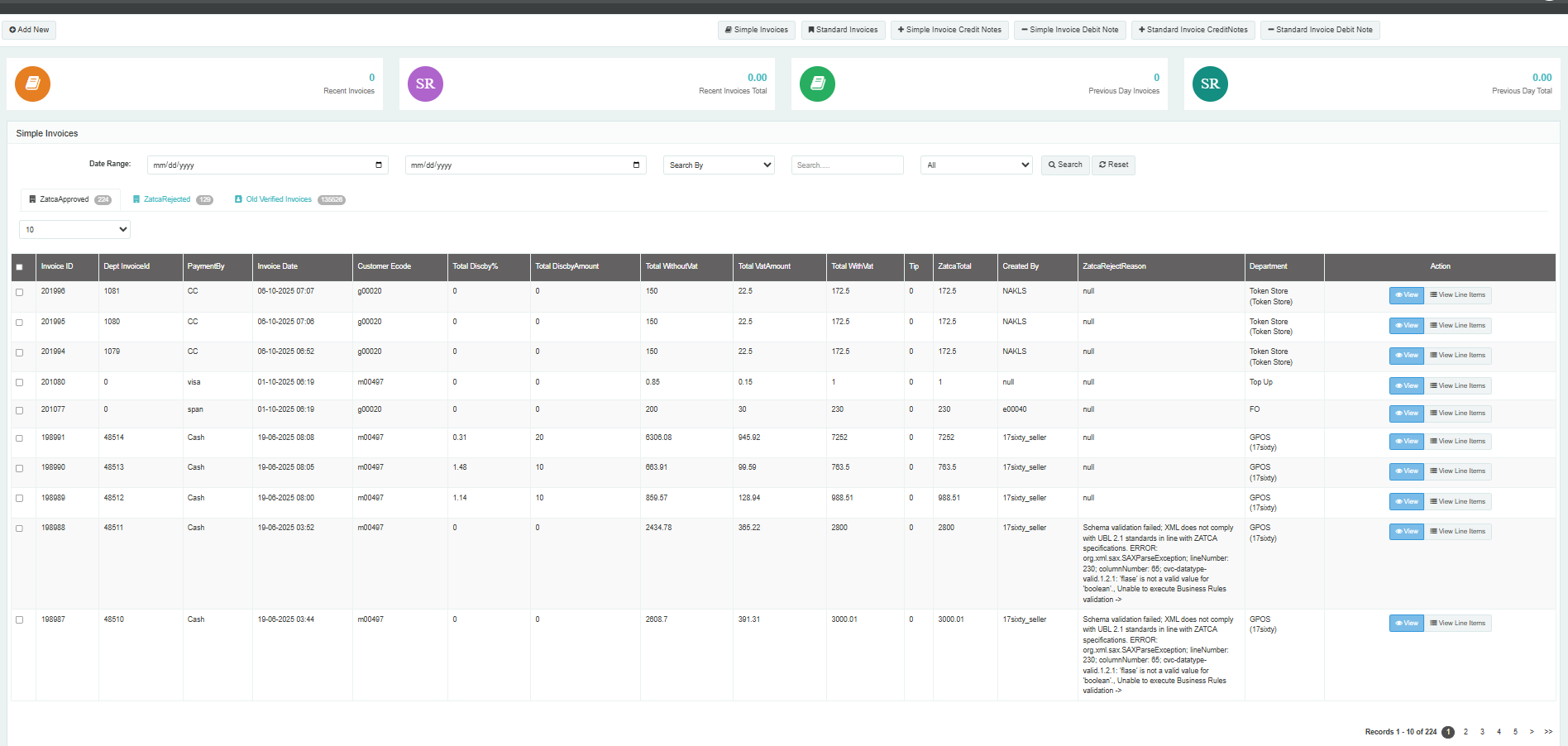The width and height of the screenshot is (1568, 746).
Task: Switch to the ZatcaRejected tab
Action: coord(167,199)
